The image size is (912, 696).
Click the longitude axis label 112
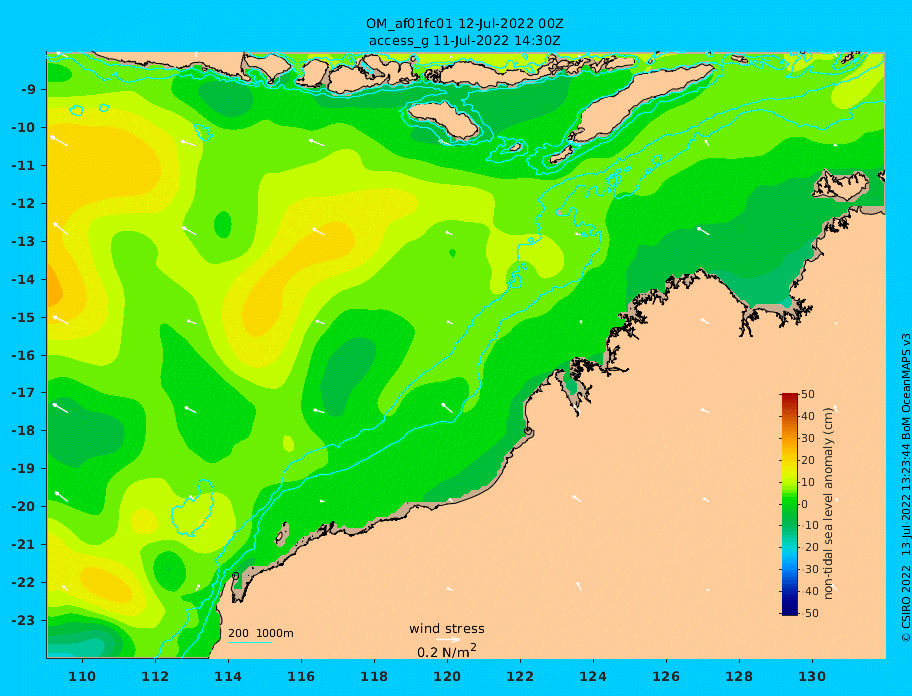(x=155, y=676)
